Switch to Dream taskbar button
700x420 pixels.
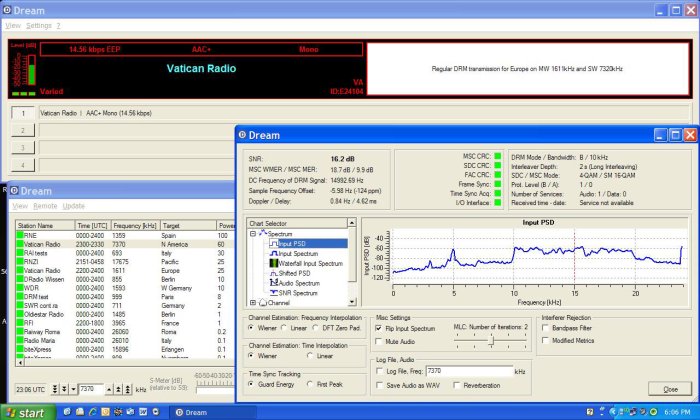click(213, 412)
